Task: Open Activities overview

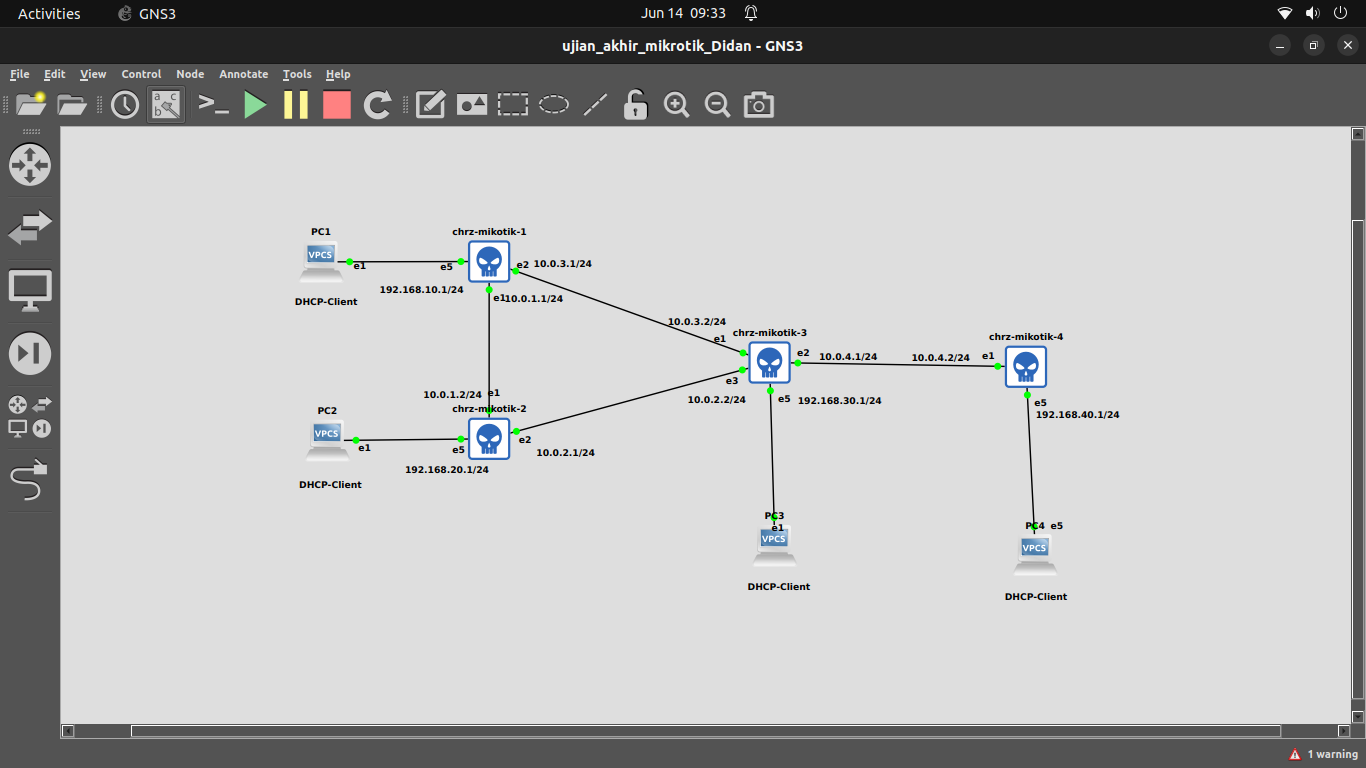Action: click(49, 14)
